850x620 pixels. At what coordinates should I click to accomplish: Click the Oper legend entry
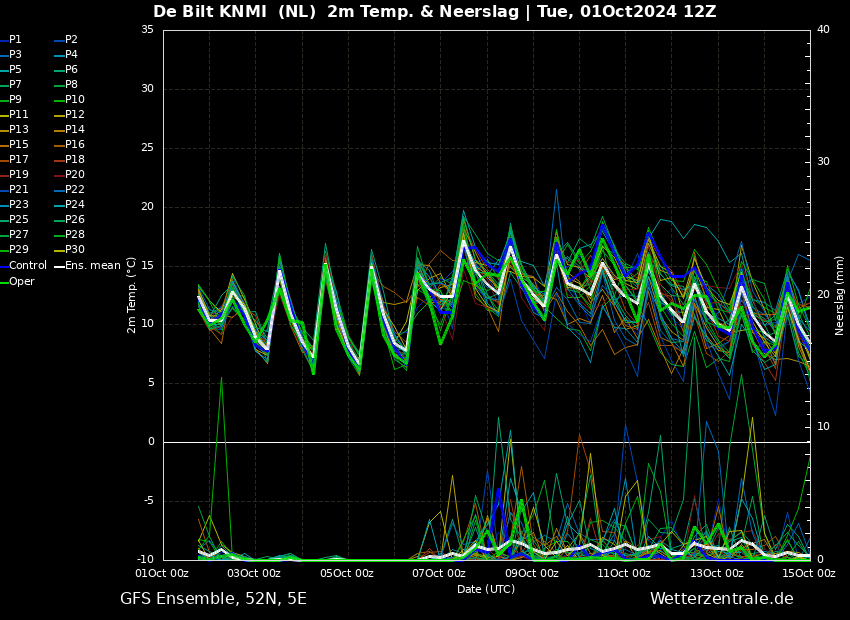[x=21, y=282]
